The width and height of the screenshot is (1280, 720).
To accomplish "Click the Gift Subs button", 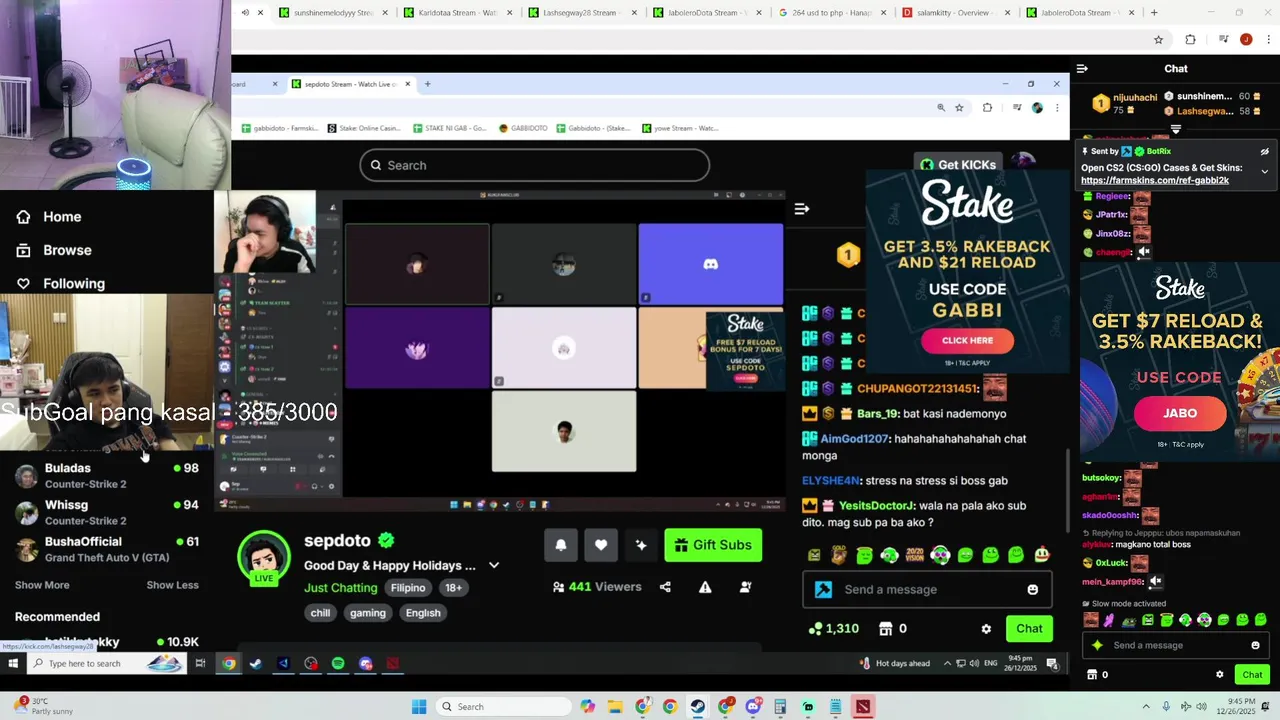I will (713, 545).
